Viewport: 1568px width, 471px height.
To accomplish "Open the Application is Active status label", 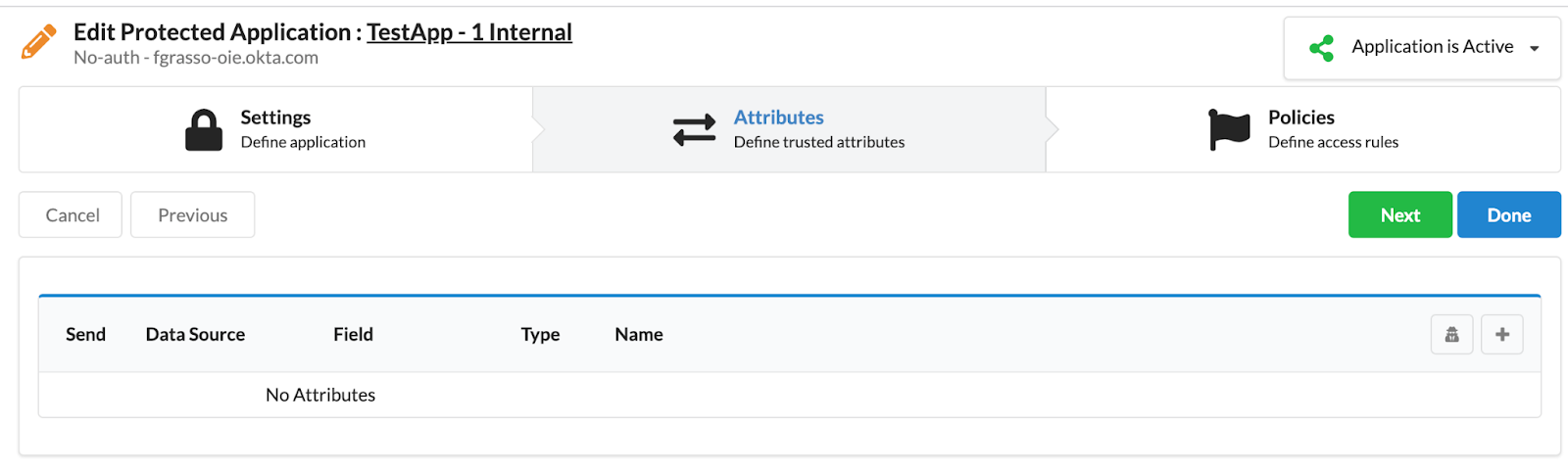I will pos(1432,47).
